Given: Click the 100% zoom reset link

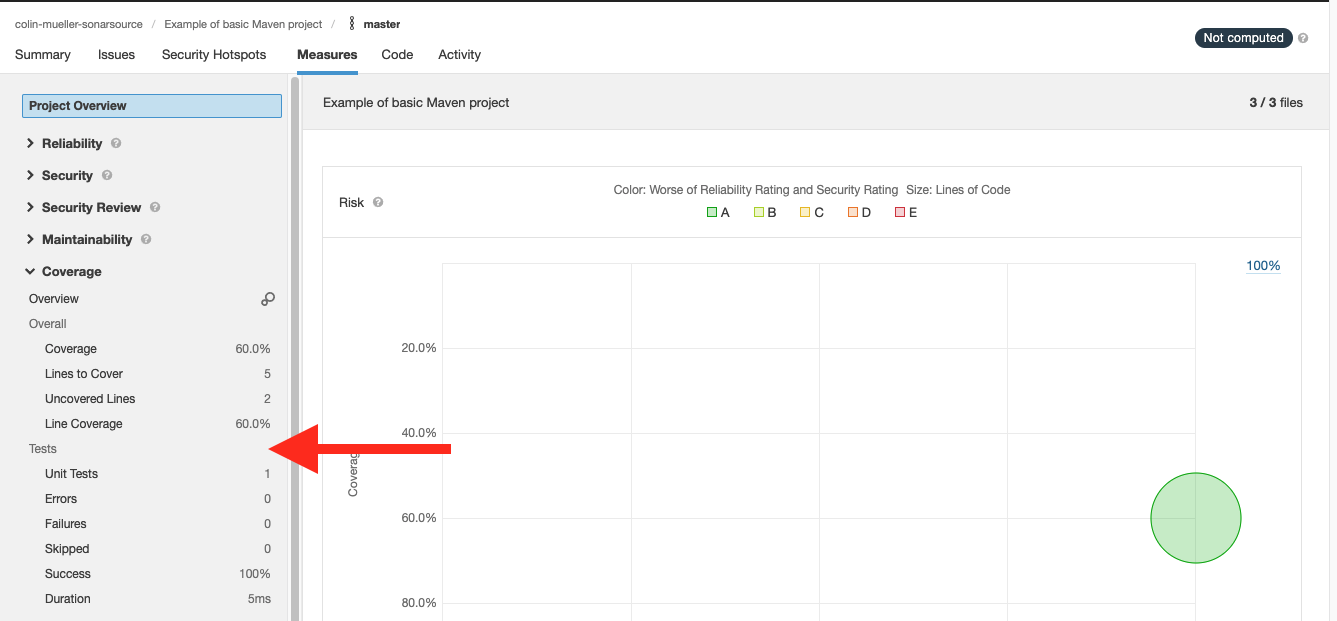Looking at the screenshot, I should point(1263,265).
